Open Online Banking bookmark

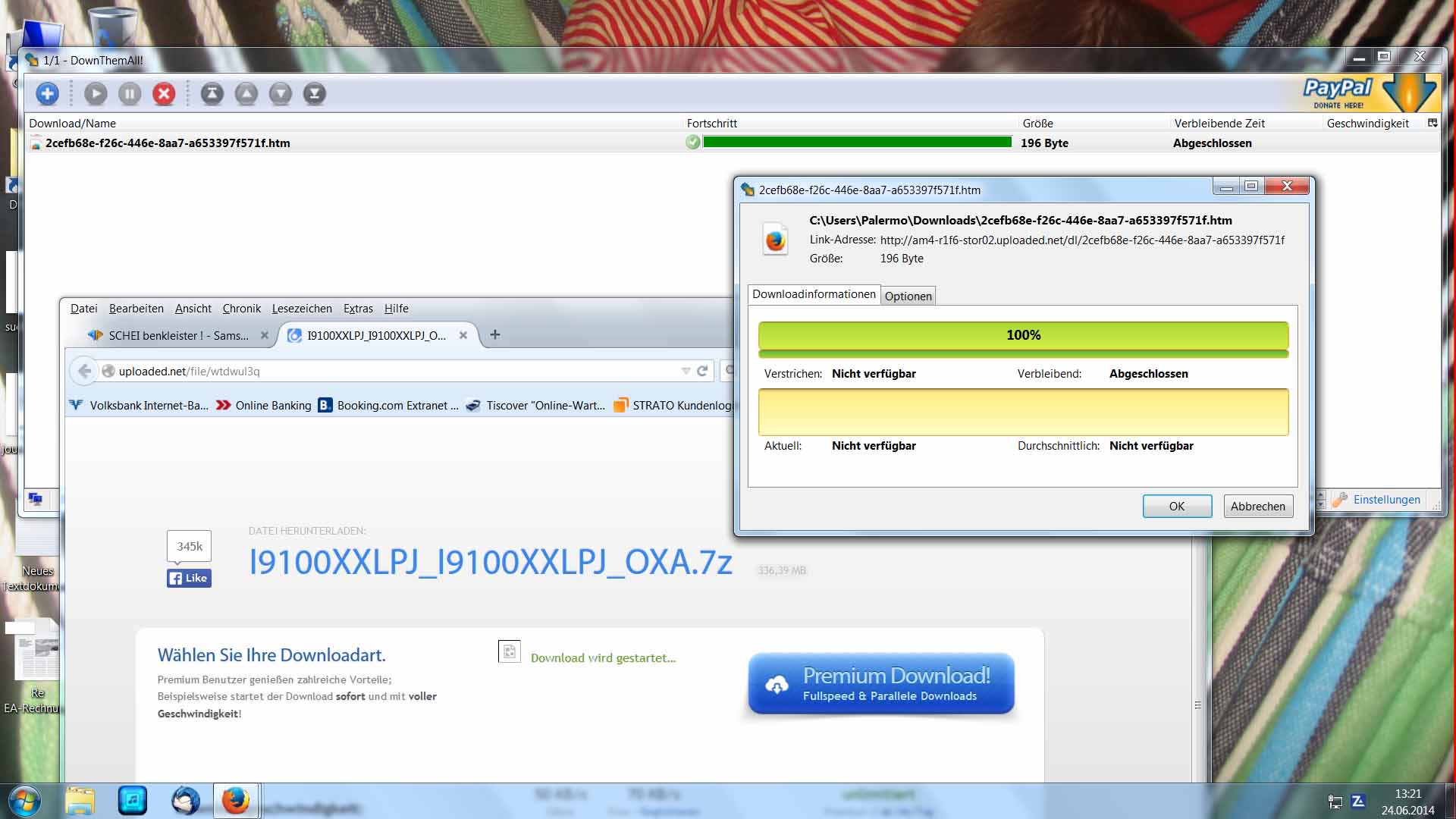tap(264, 405)
